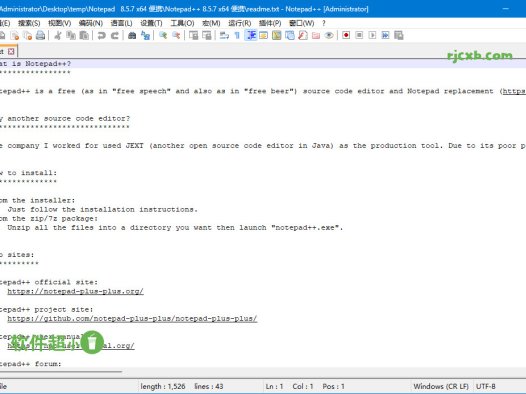Minimize the Notepad++ window
The height and width of the screenshot is (394, 526).
click(506, 9)
